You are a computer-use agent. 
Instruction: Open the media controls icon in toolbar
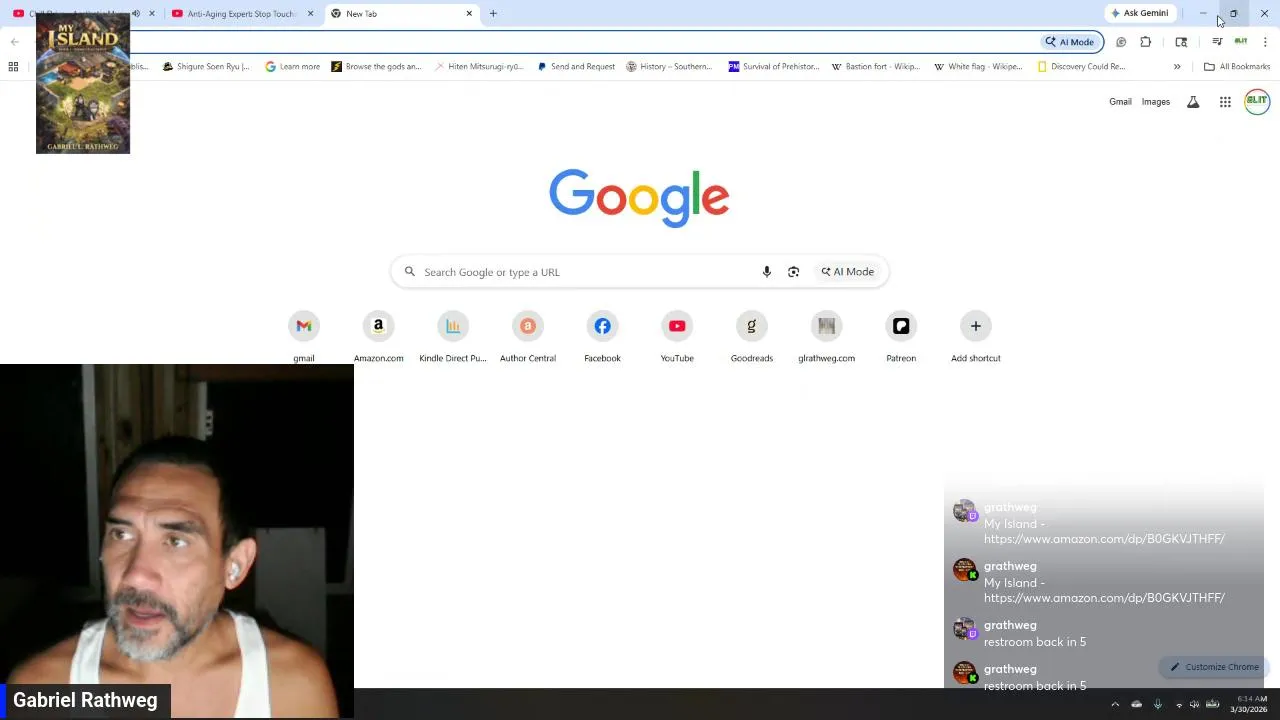pos(1217,42)
